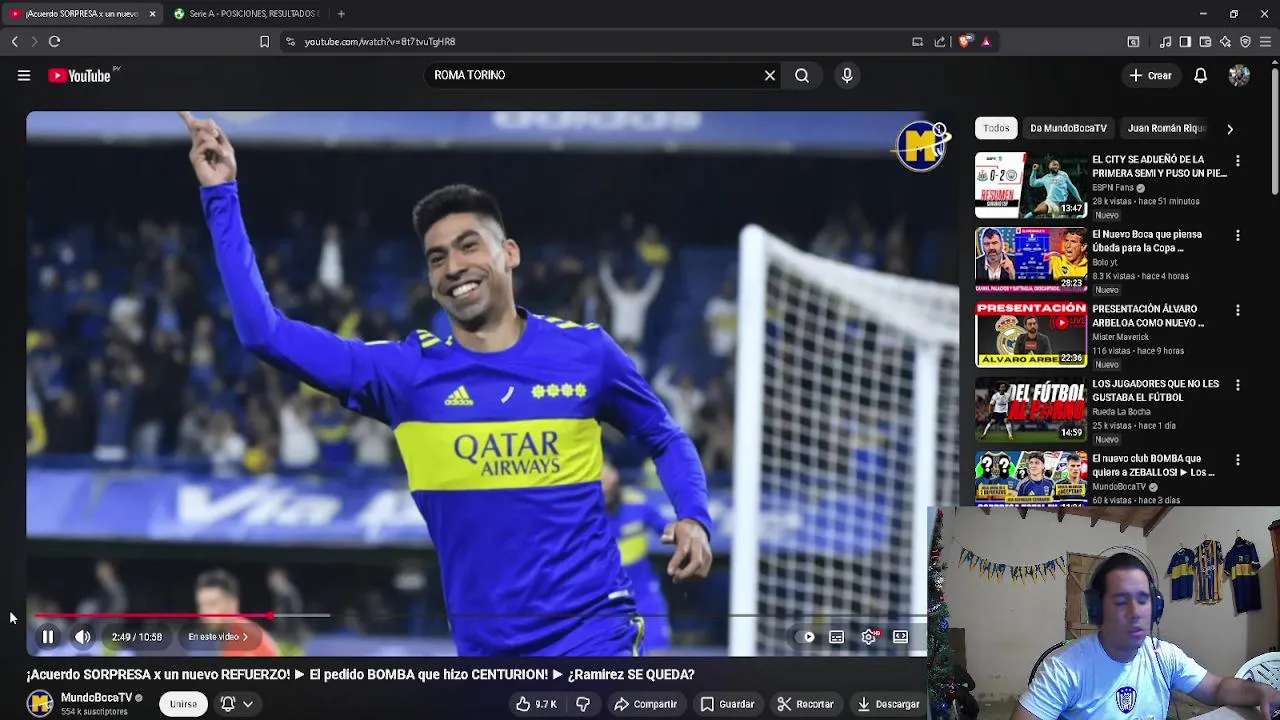Open options for 'EL CITY SE ADUEÑÓ' video
1280x720 pixels.
1238,161
